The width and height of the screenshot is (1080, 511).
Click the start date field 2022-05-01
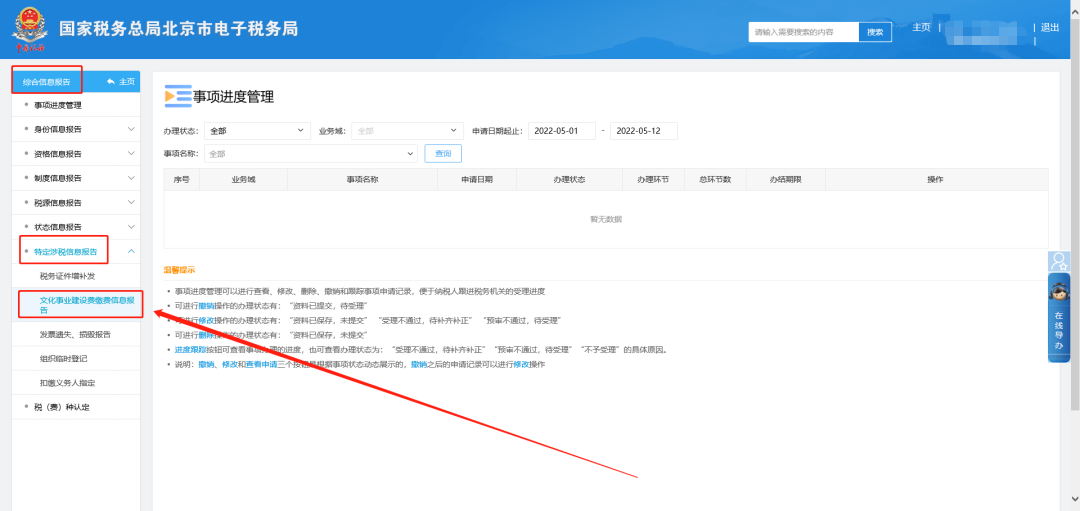click(x=561, y=131)
